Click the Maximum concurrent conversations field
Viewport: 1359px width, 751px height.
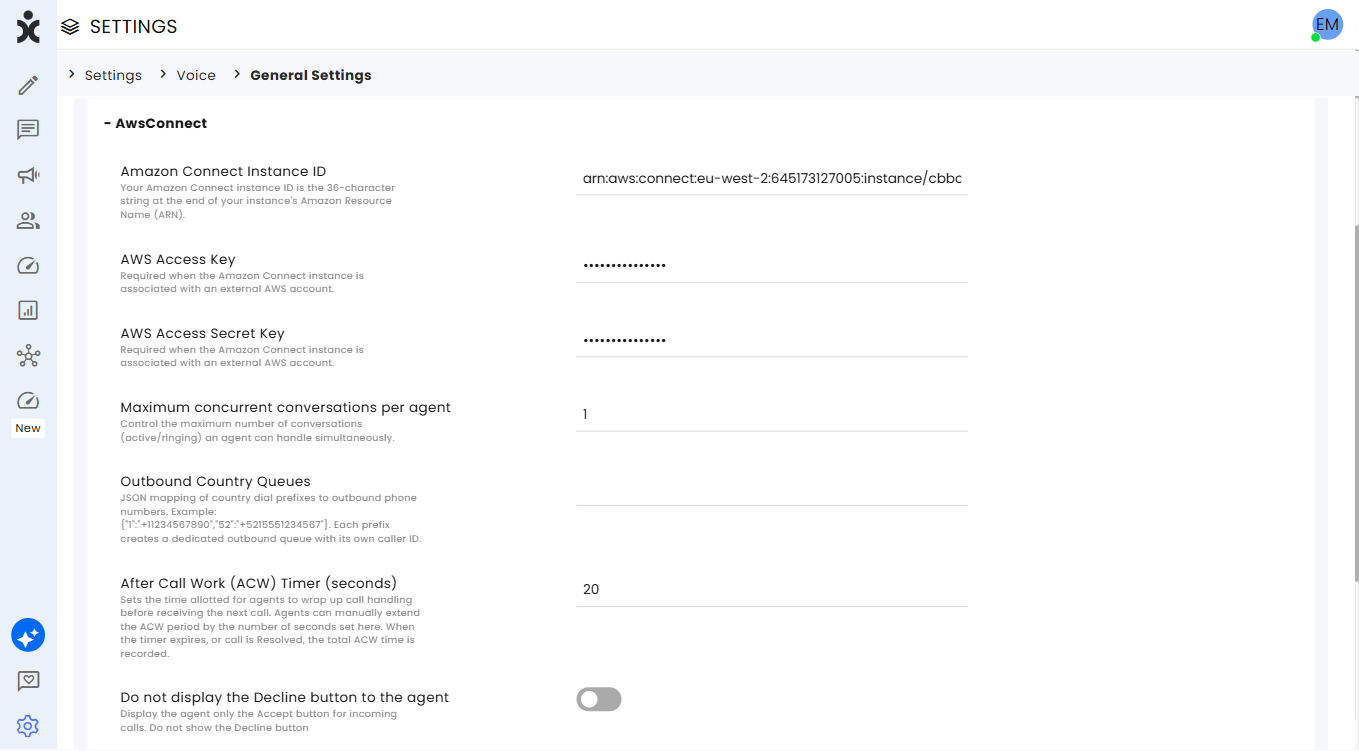pos(772,414)
